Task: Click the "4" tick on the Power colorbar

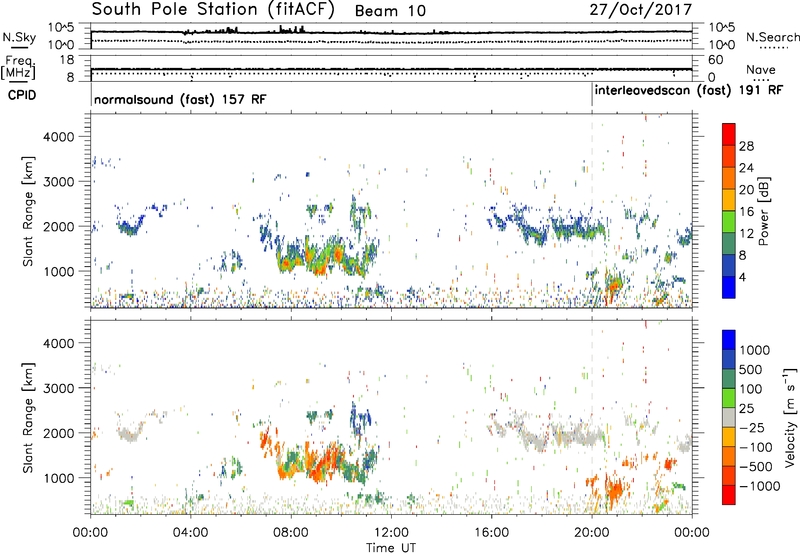Action: tap(742, 278)
